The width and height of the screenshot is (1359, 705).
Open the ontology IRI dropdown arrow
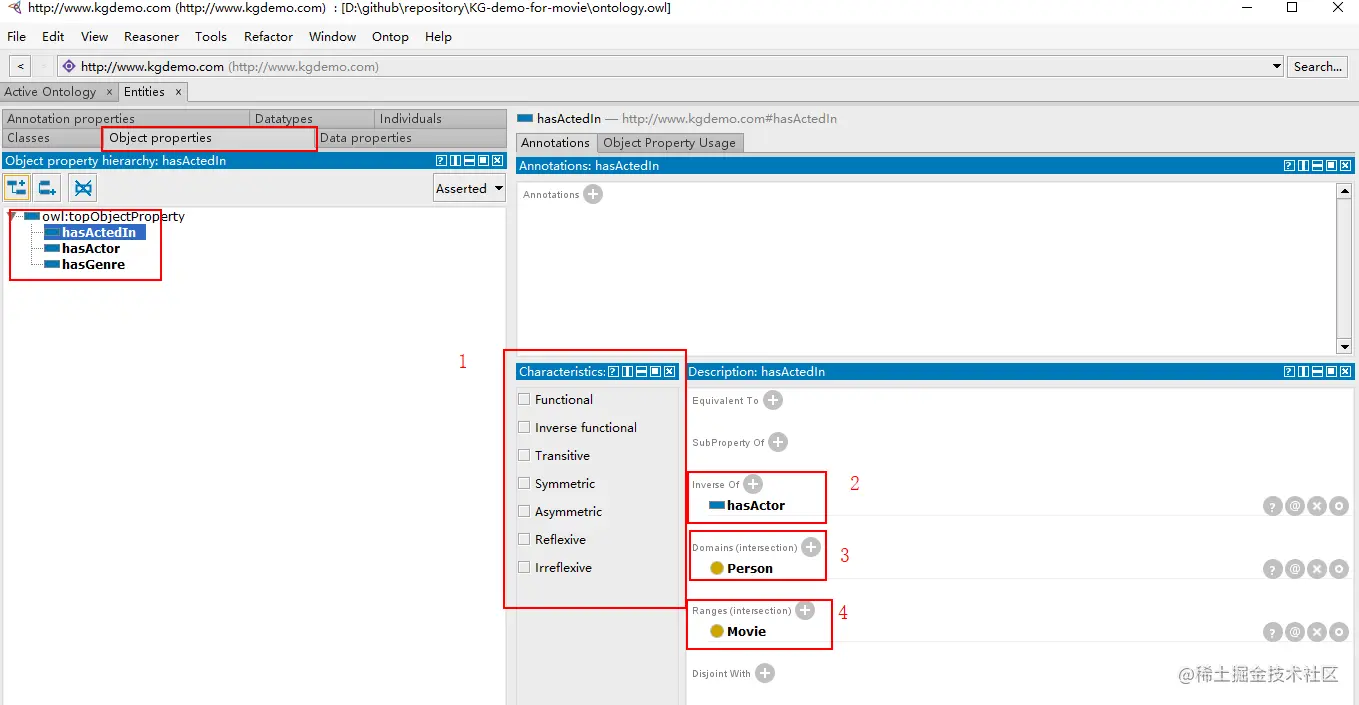[1276, 67]
